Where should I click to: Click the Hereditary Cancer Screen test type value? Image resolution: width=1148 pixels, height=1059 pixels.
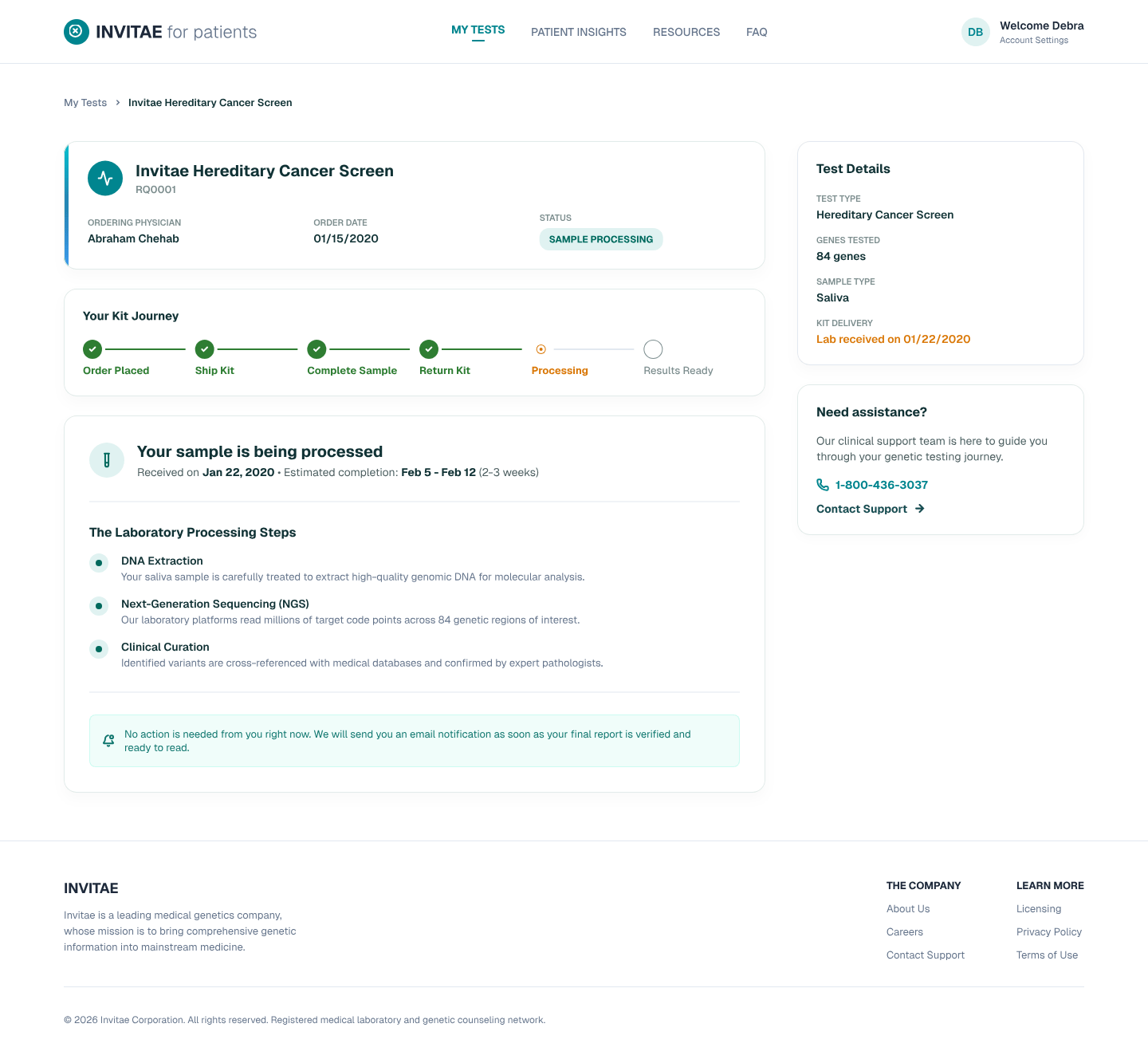pyautogui.click(x=885, y=215)
